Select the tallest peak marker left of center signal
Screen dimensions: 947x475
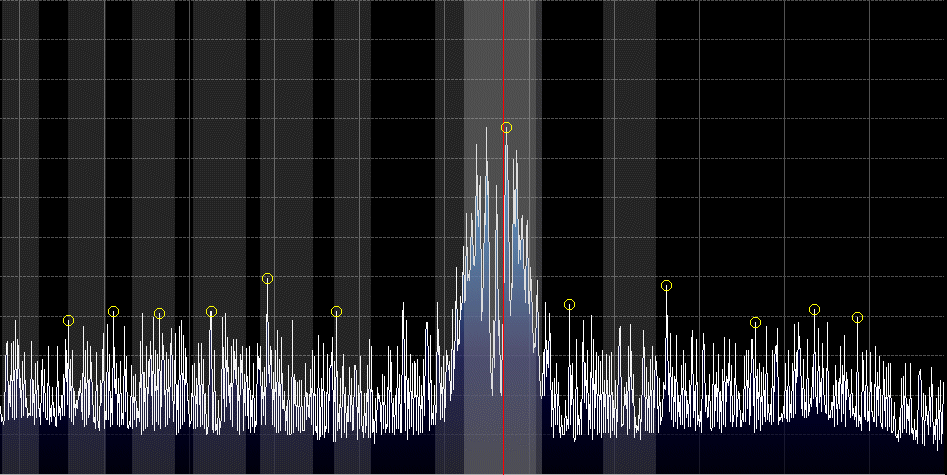(267, 279)
